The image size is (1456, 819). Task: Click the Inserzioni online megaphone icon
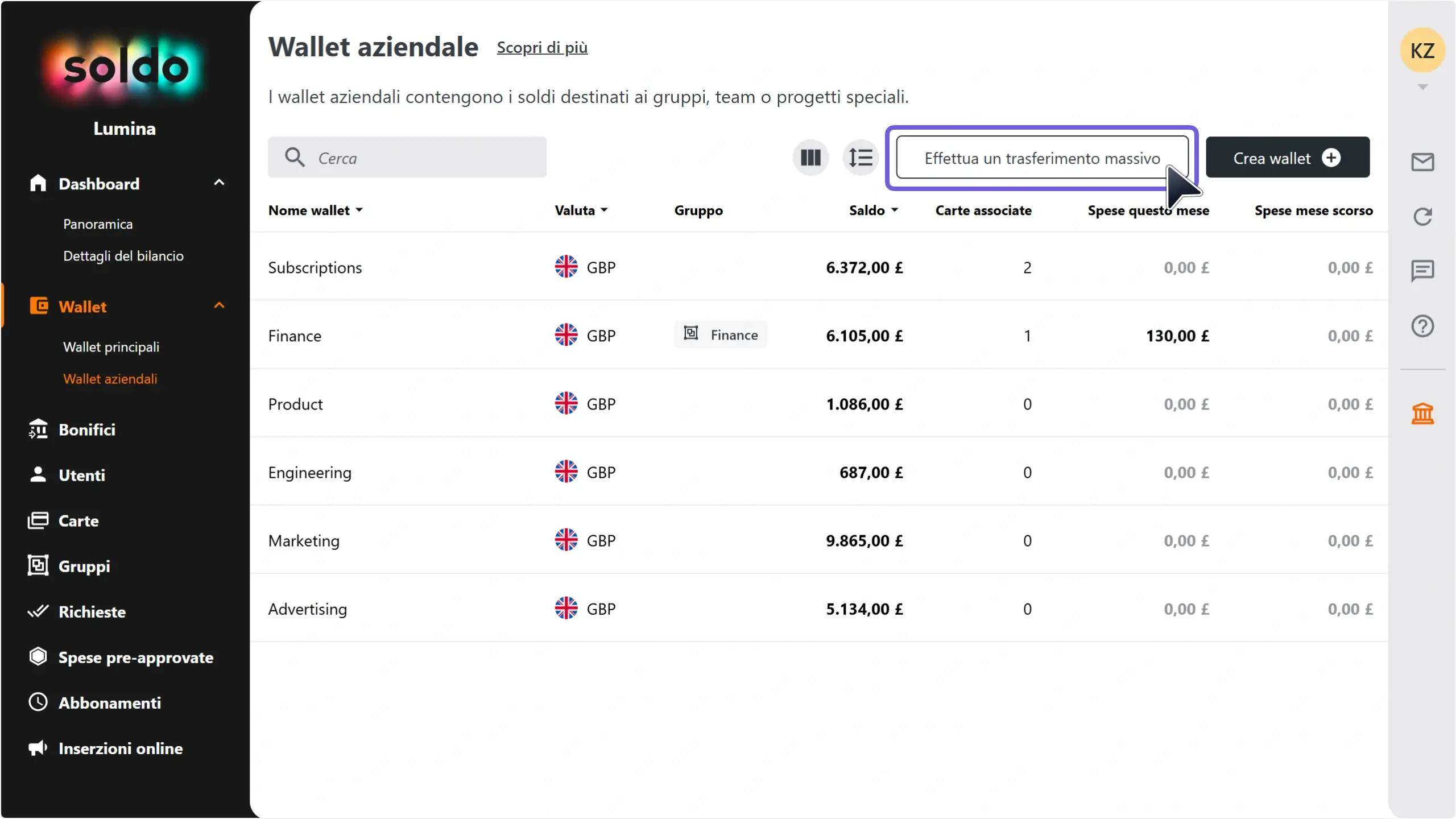(38, 748)
